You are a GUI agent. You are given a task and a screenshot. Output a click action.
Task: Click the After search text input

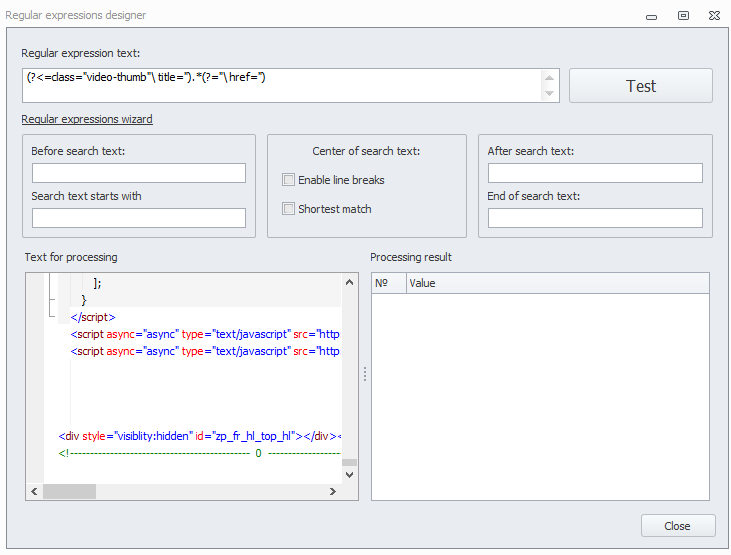595,173
